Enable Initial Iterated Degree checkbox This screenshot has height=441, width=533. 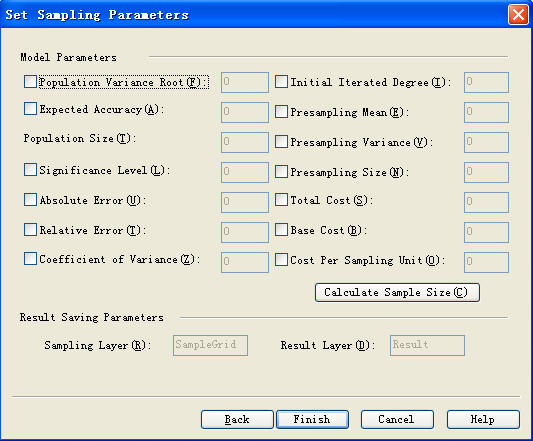coord(281,82)
